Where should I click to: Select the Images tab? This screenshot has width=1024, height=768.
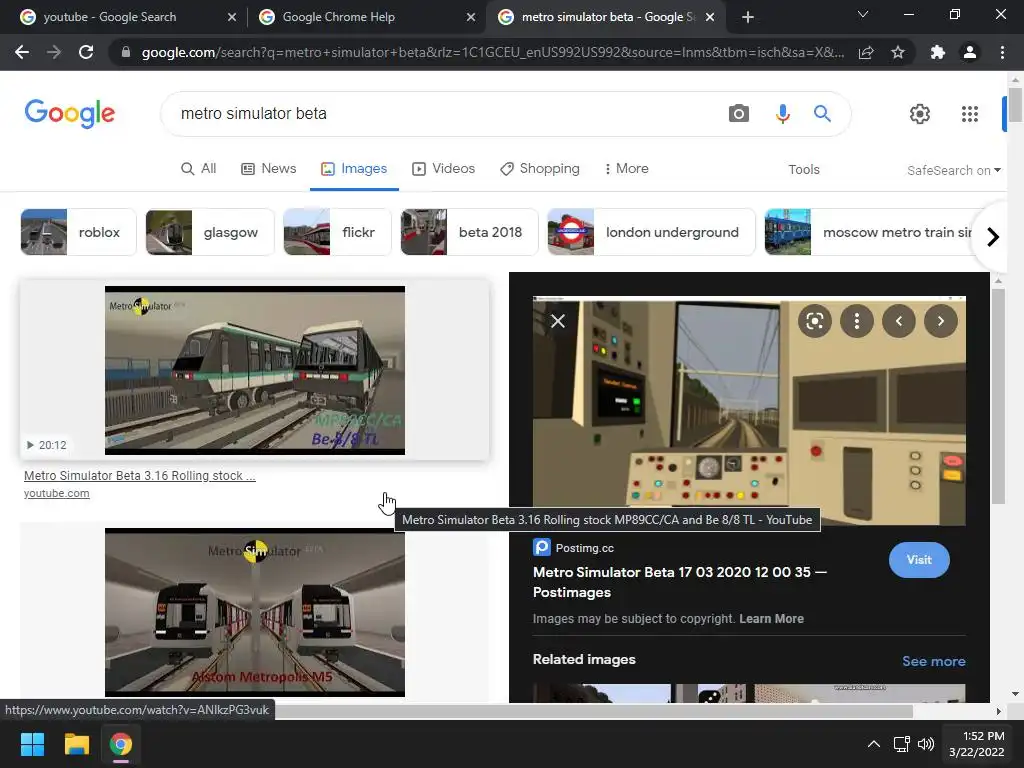[x=354, y=168]
